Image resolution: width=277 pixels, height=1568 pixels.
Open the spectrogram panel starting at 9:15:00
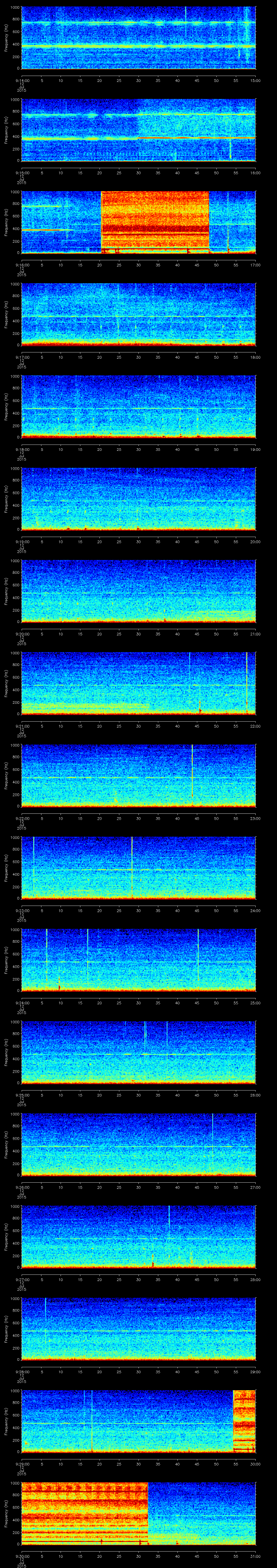tap(138, 130)
